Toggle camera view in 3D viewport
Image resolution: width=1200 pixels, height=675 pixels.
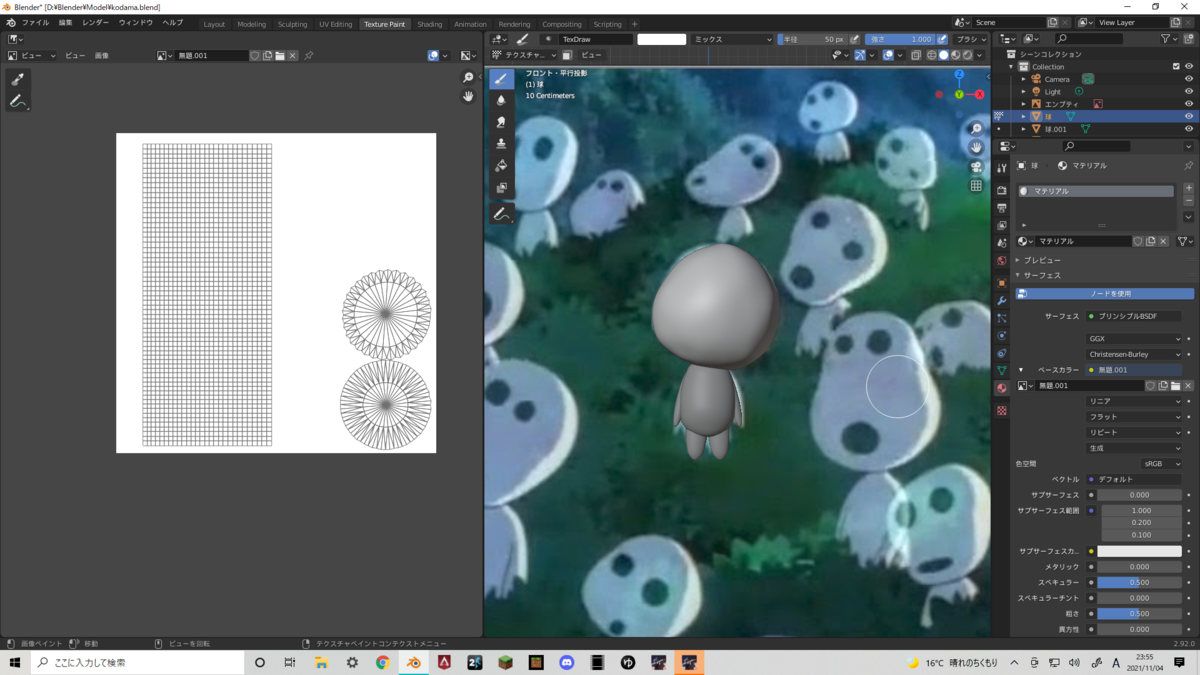[976, 167]
